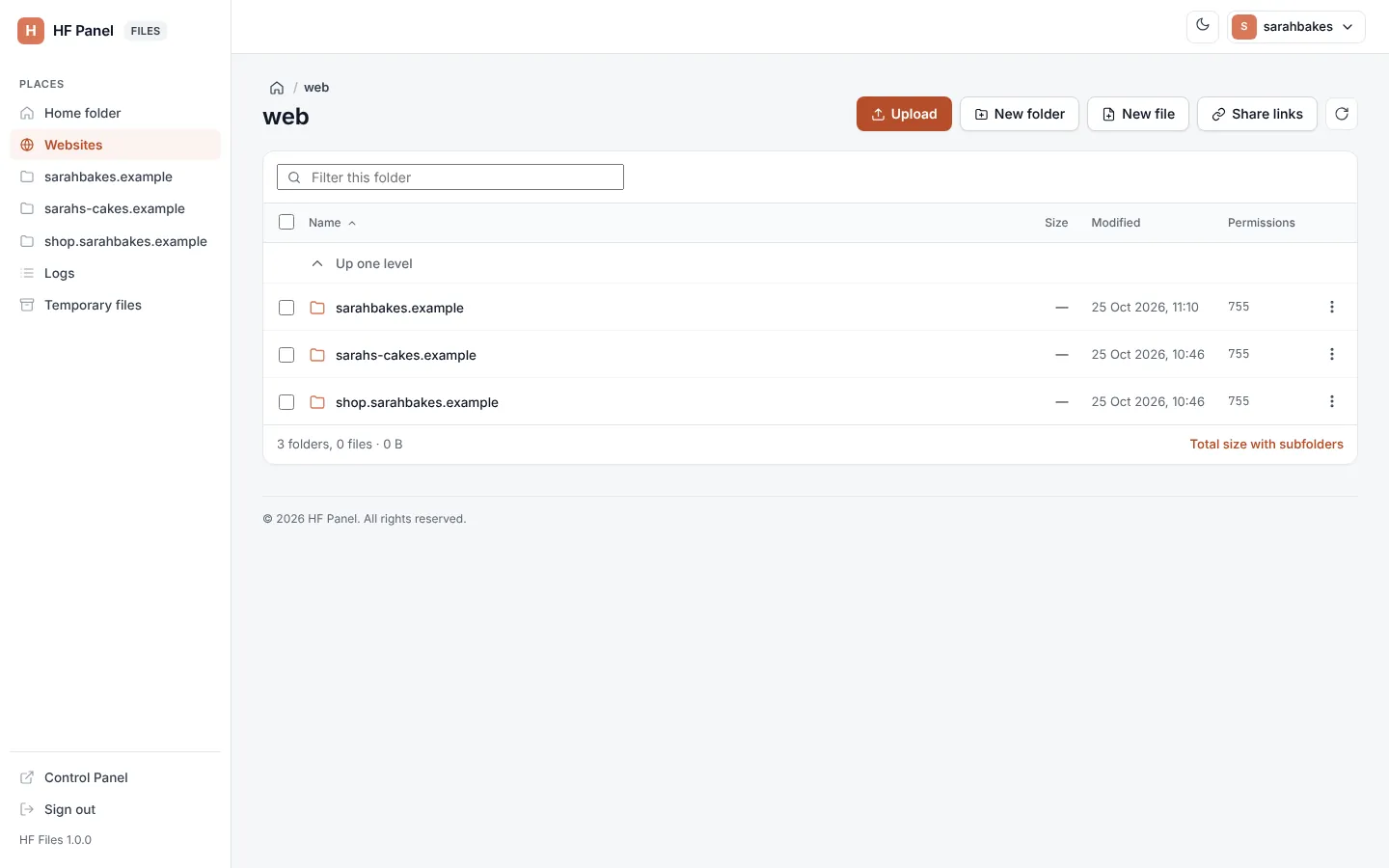Open the actions menu for the shop.sarahbakes.example row

[x=1332, y=401]
